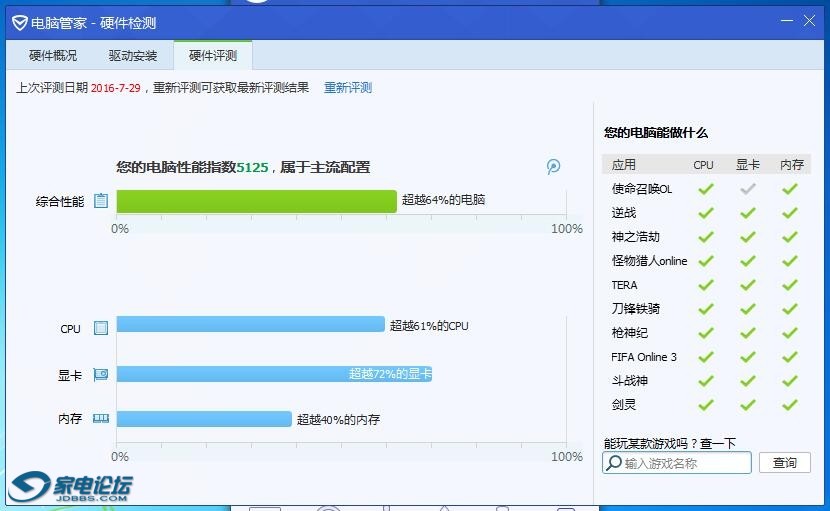Select the 硬件评测 tab

(x=213, y=55)
